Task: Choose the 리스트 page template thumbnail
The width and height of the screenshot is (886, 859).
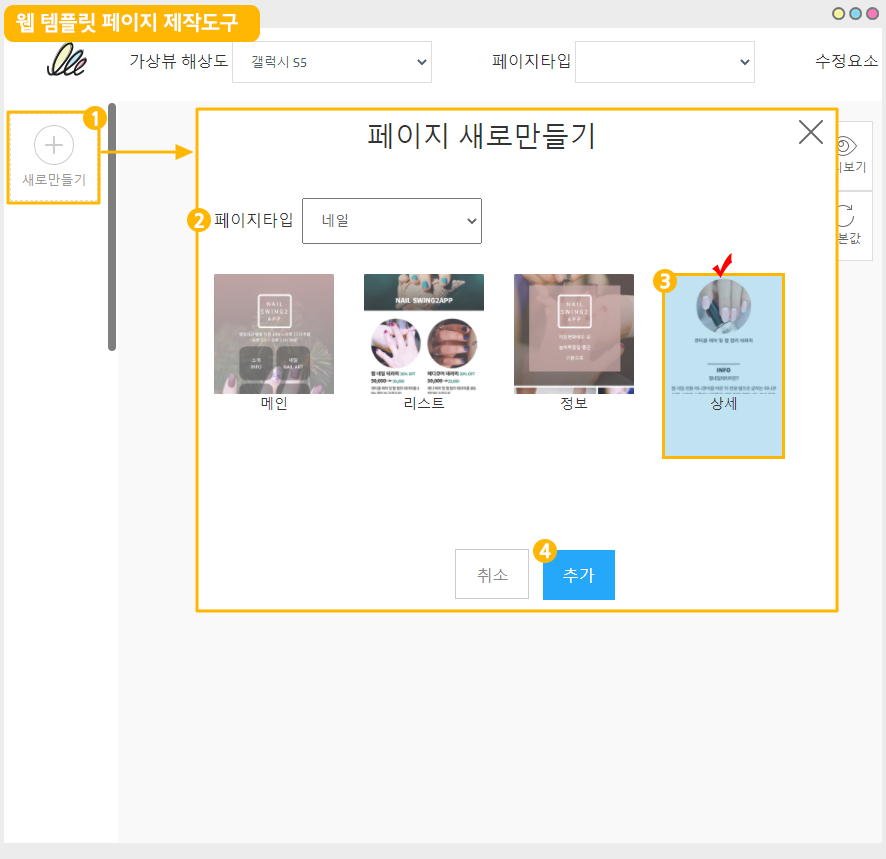Action: pyautogui.click(x=423, y=334)
